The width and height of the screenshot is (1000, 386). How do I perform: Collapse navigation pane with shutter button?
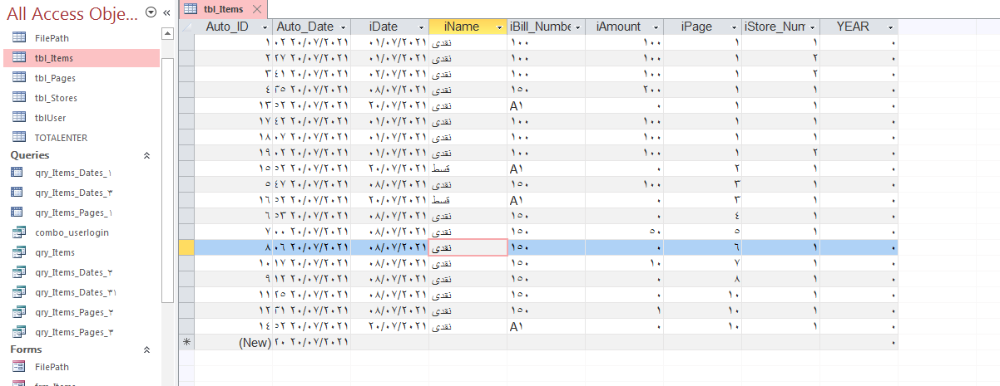[x=167, y=13]
